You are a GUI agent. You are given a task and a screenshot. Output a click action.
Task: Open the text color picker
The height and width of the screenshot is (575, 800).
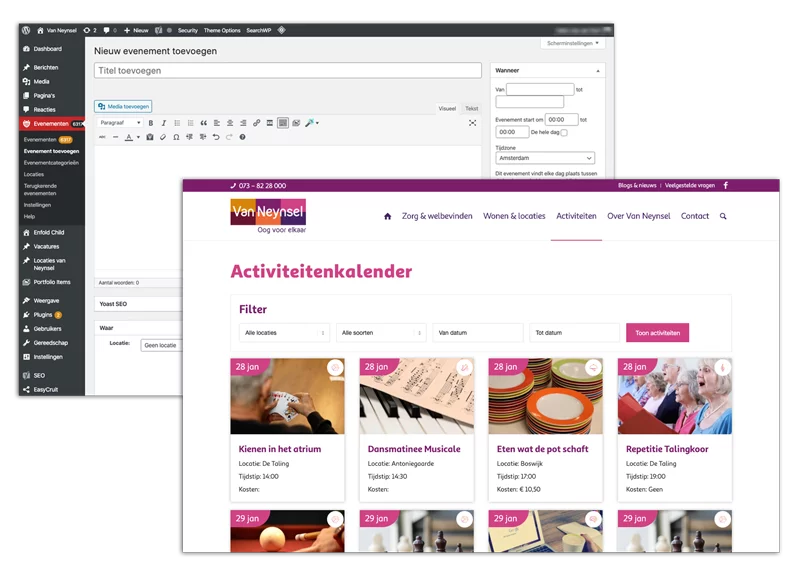[x=129, y=137]
